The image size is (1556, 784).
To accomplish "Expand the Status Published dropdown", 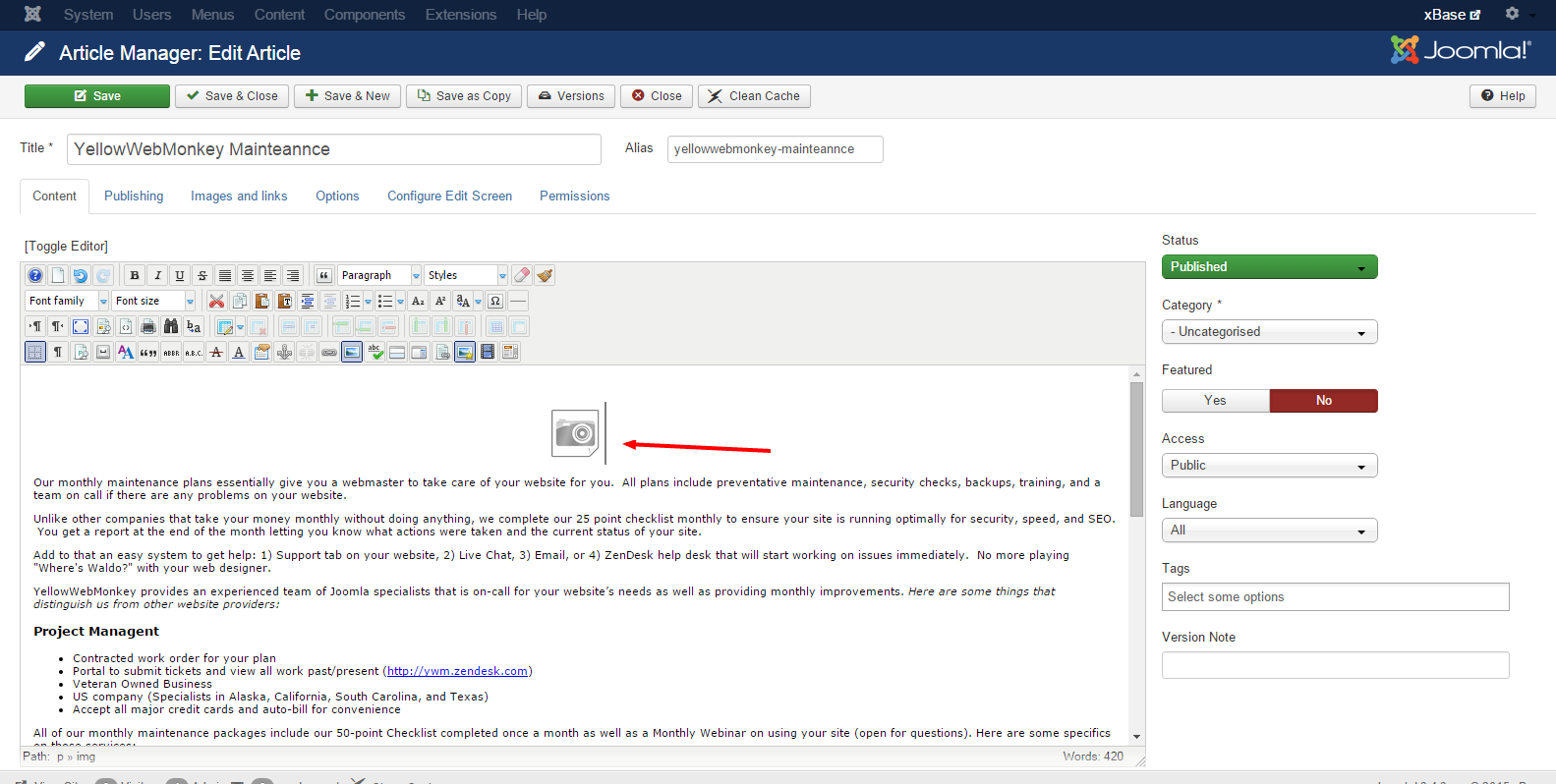I will (1269, 267).
